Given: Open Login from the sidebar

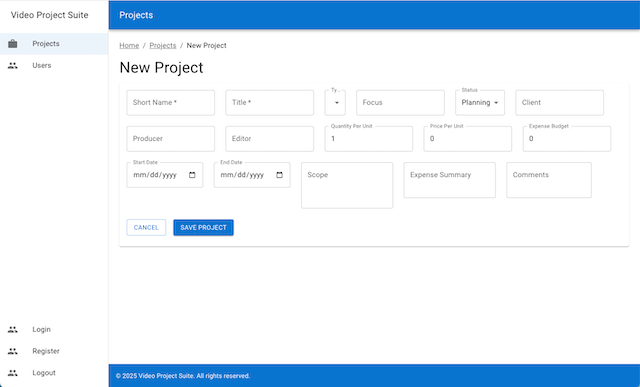Looking at the screenshot, I should pos(54,329).
